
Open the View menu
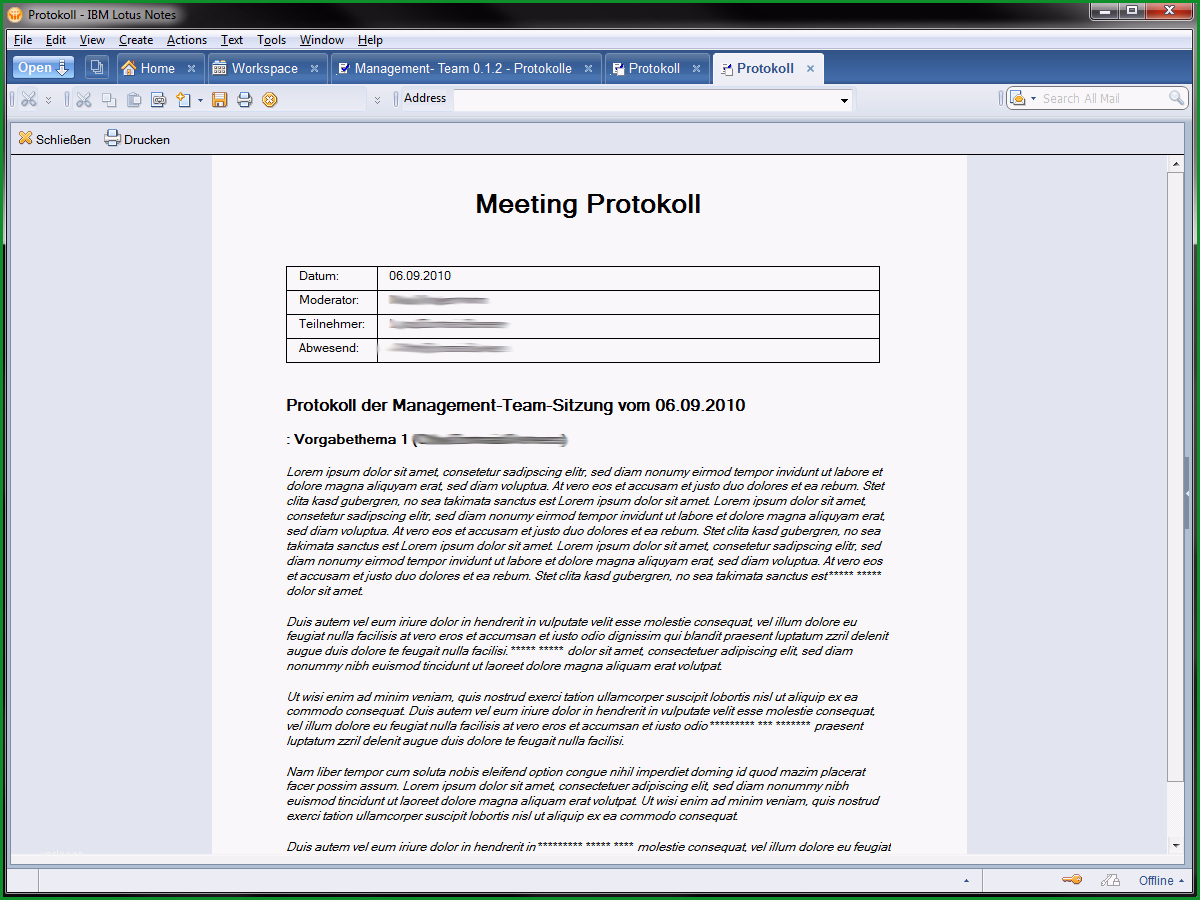pos(92,40)
